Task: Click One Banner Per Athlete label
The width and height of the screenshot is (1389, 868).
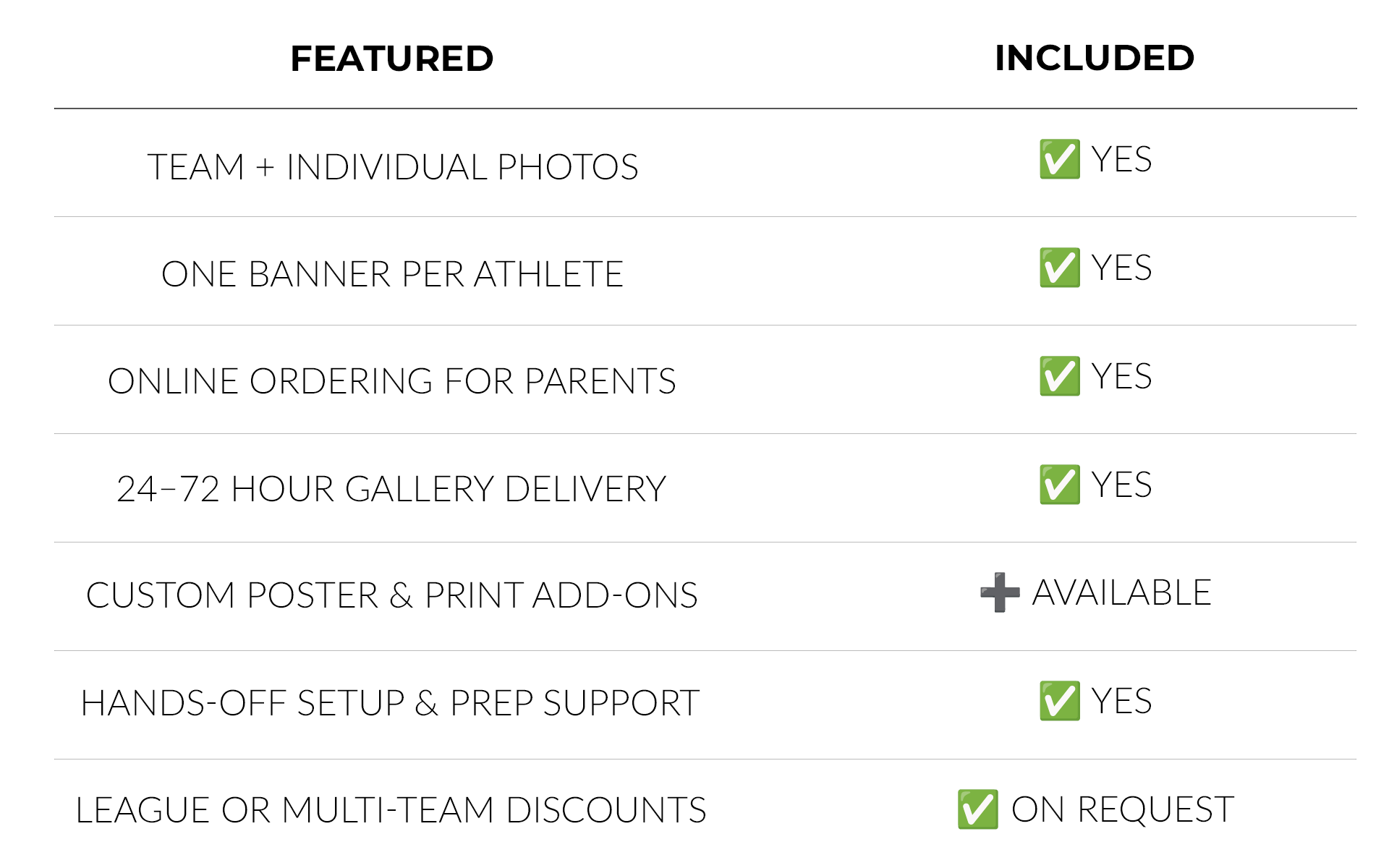Action: pyautogui.click(x=392, y=274)
